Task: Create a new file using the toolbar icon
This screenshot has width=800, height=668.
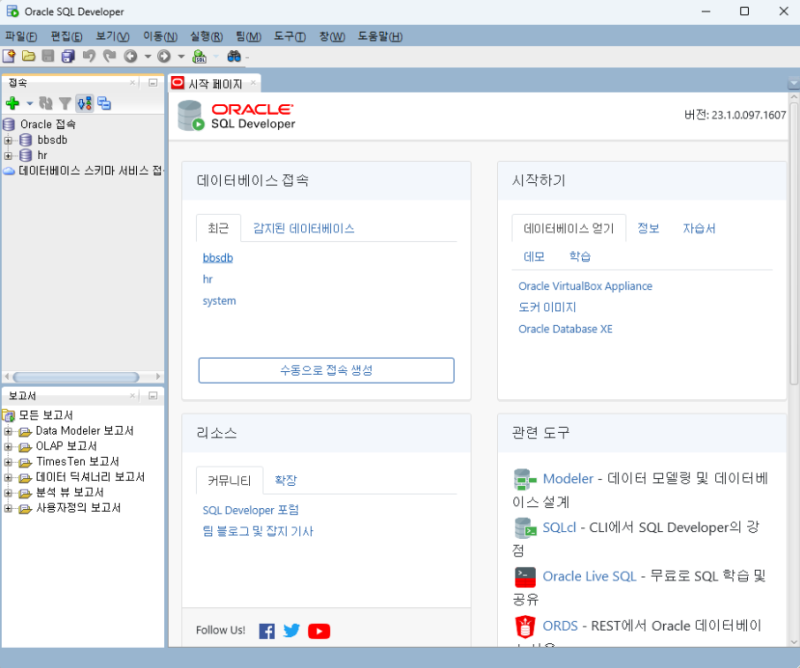Action: pos(9,56)
